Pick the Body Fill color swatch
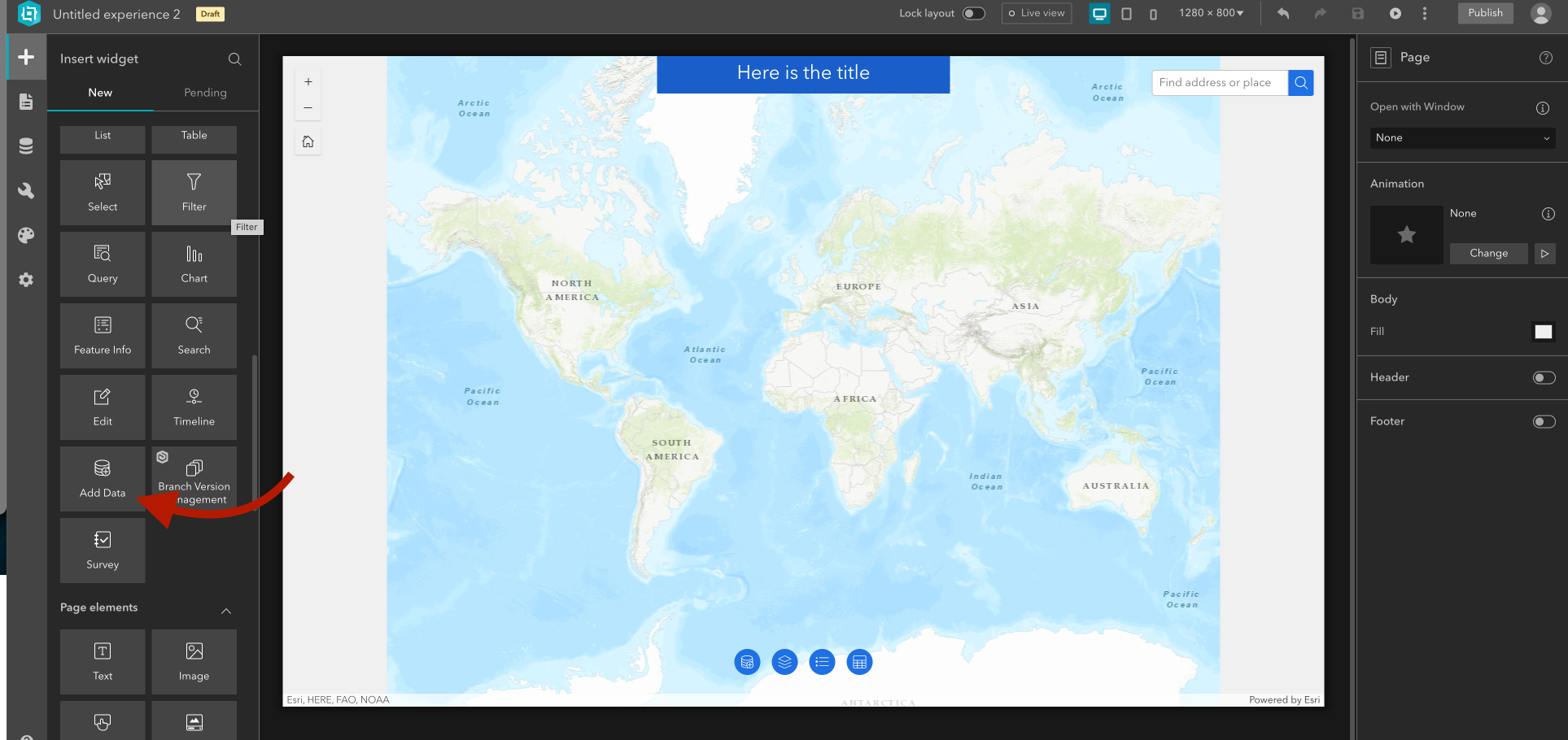 [x=1543, y=332]
